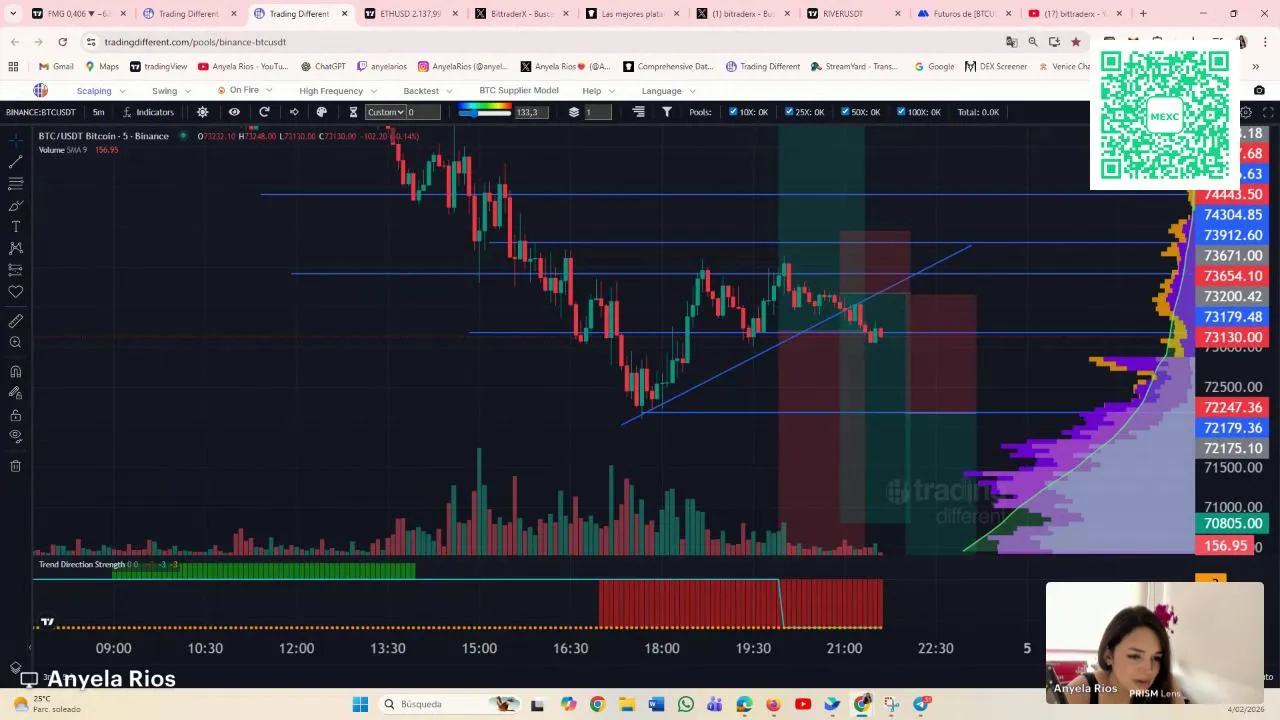Screen dimensions: 1280x720
Task: Click the custom range number field showing 0
Action: [423, 112]
